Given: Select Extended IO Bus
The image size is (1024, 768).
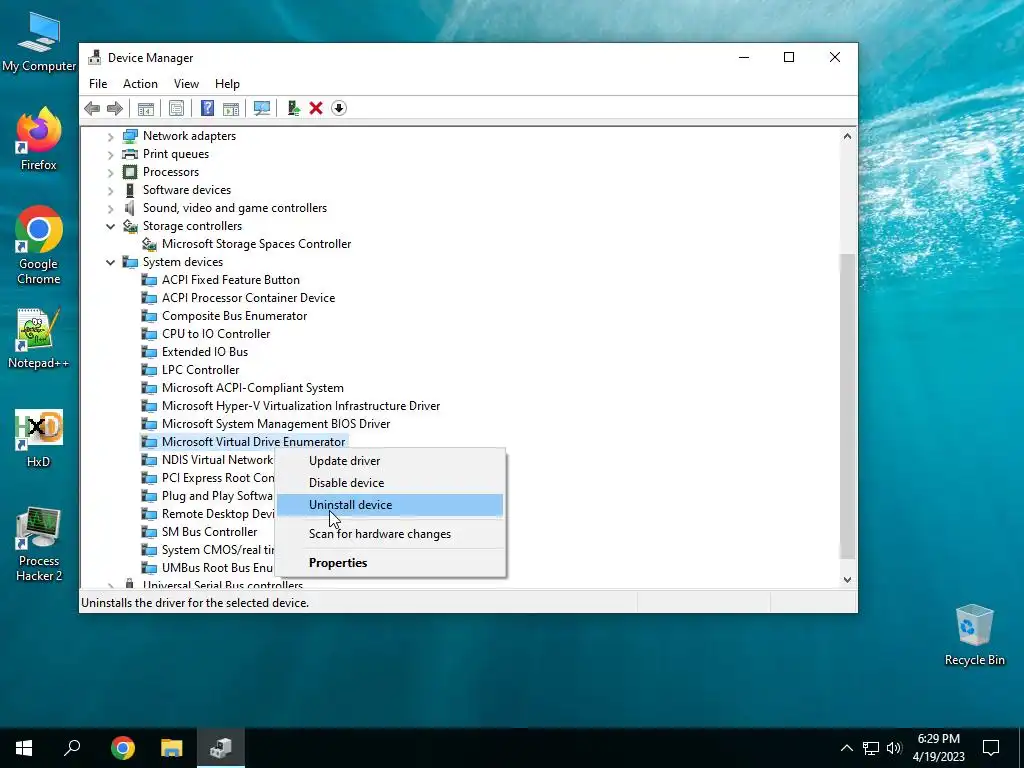Looking at the screenshot, I should (x=204, y=352).
